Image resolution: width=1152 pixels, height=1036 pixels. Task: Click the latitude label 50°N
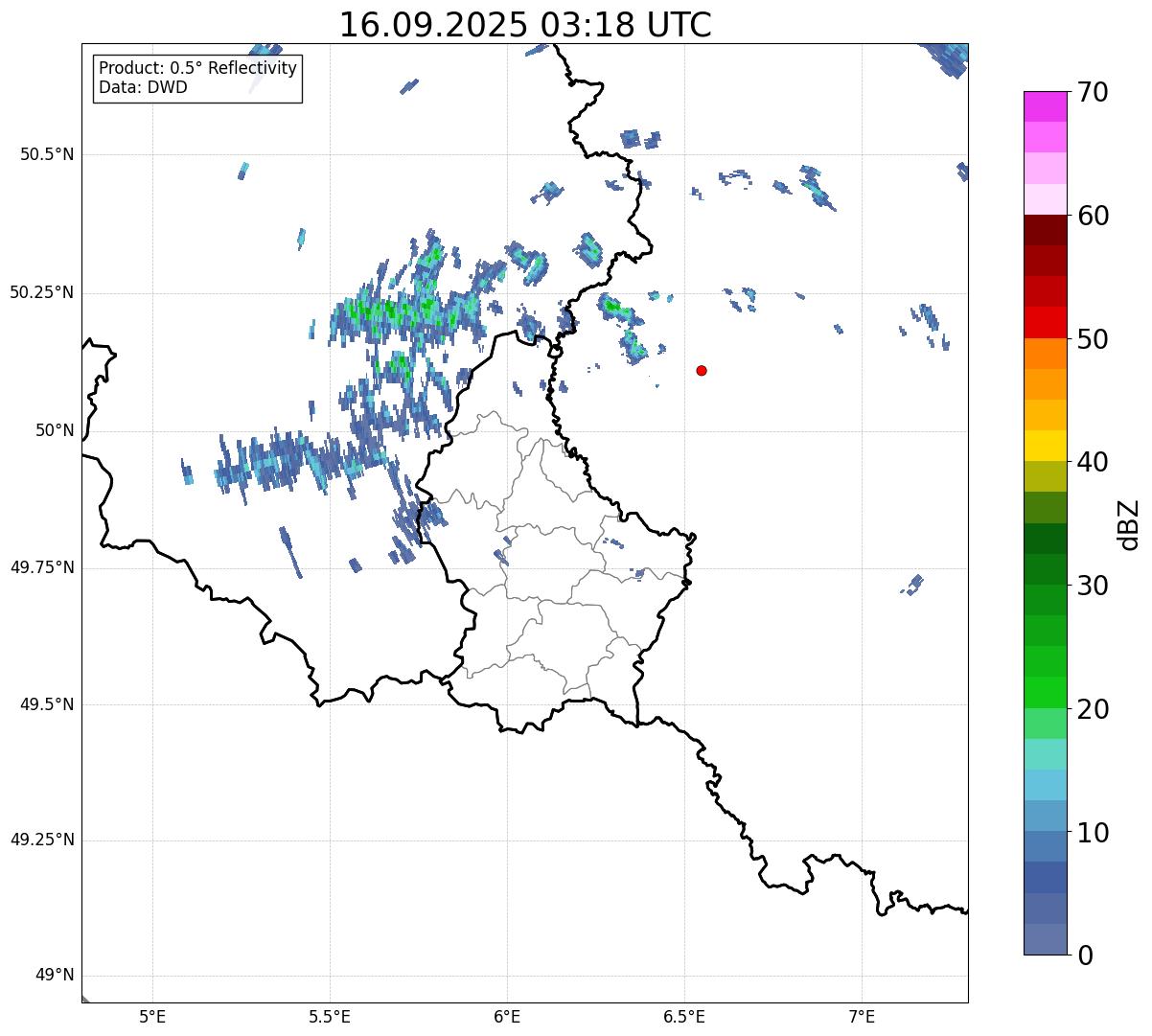tap(55, 430)
